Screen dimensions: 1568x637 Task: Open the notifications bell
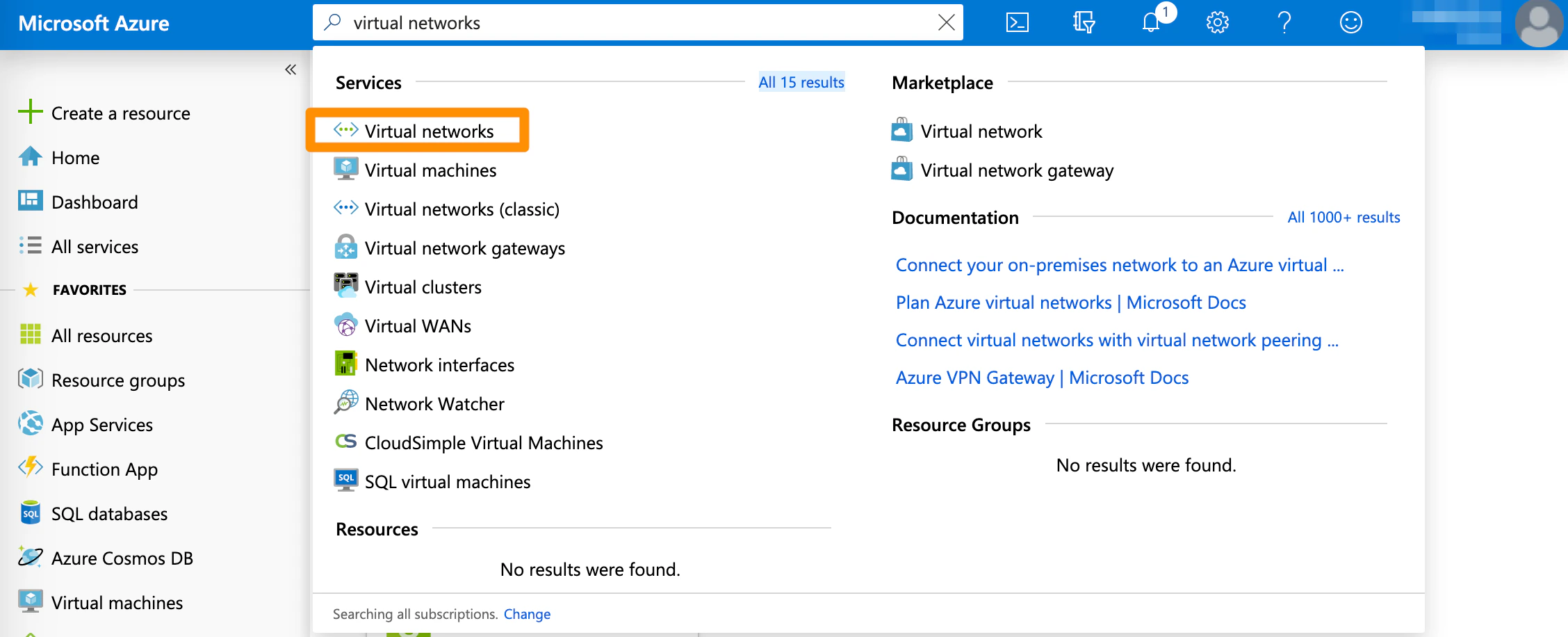click(1152, 22)
